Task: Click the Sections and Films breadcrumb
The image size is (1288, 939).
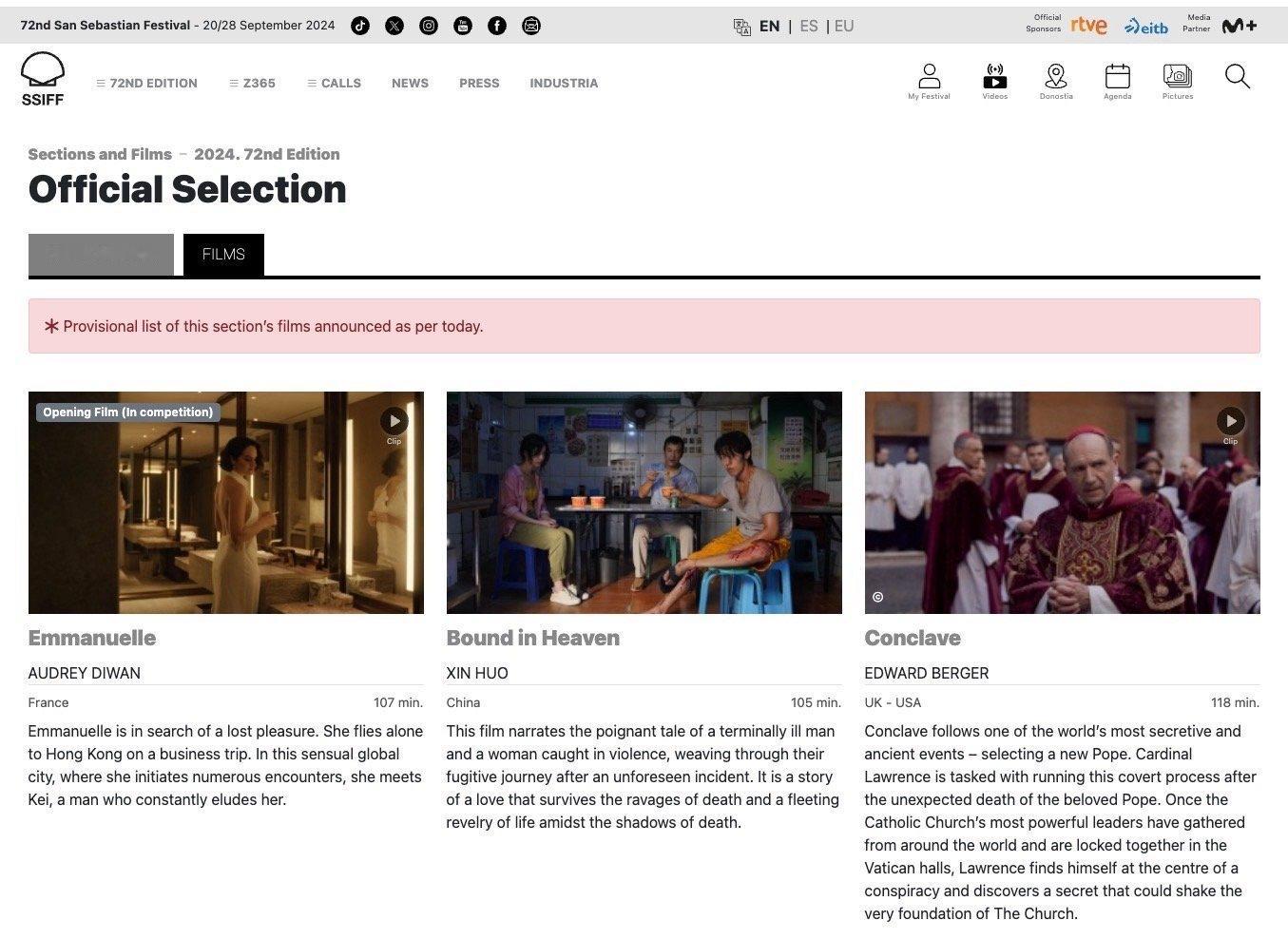Action: (x=100, y=154)
